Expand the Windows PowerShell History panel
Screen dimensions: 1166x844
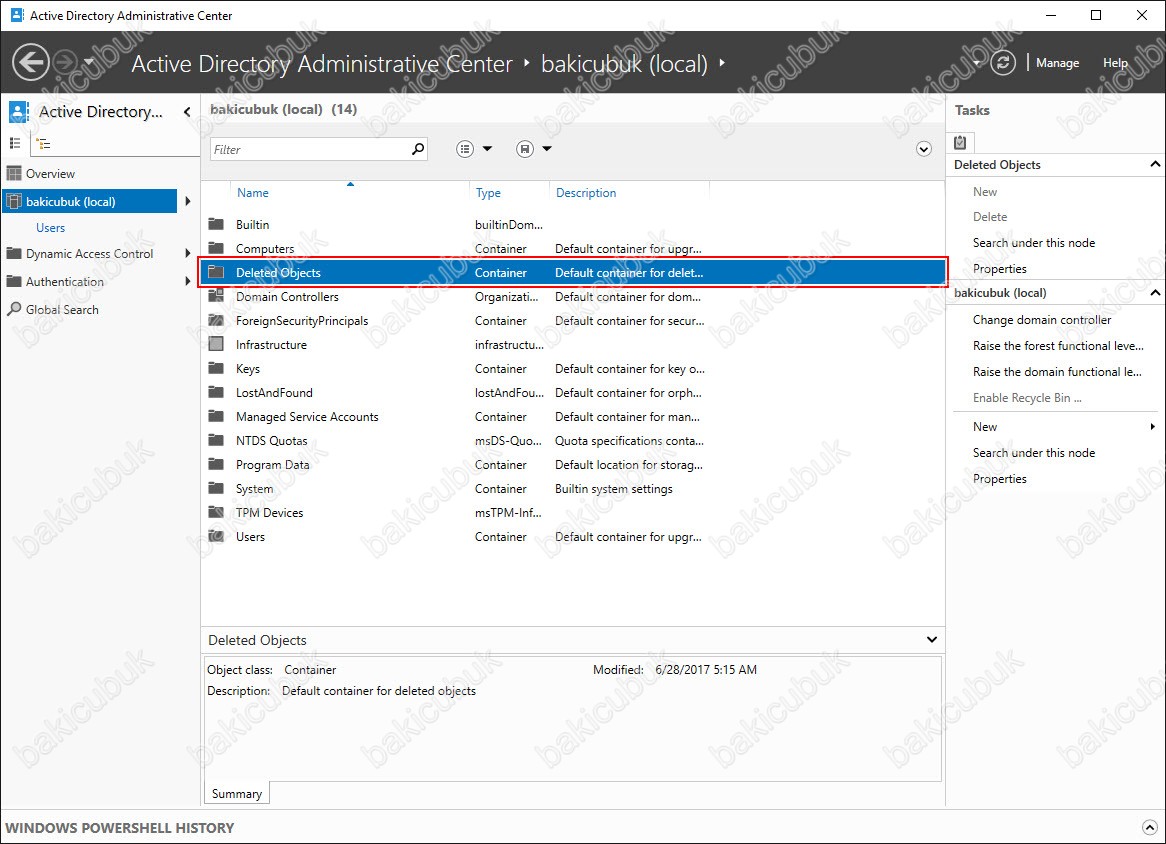pyautogui.click(x=1150, y=828)
